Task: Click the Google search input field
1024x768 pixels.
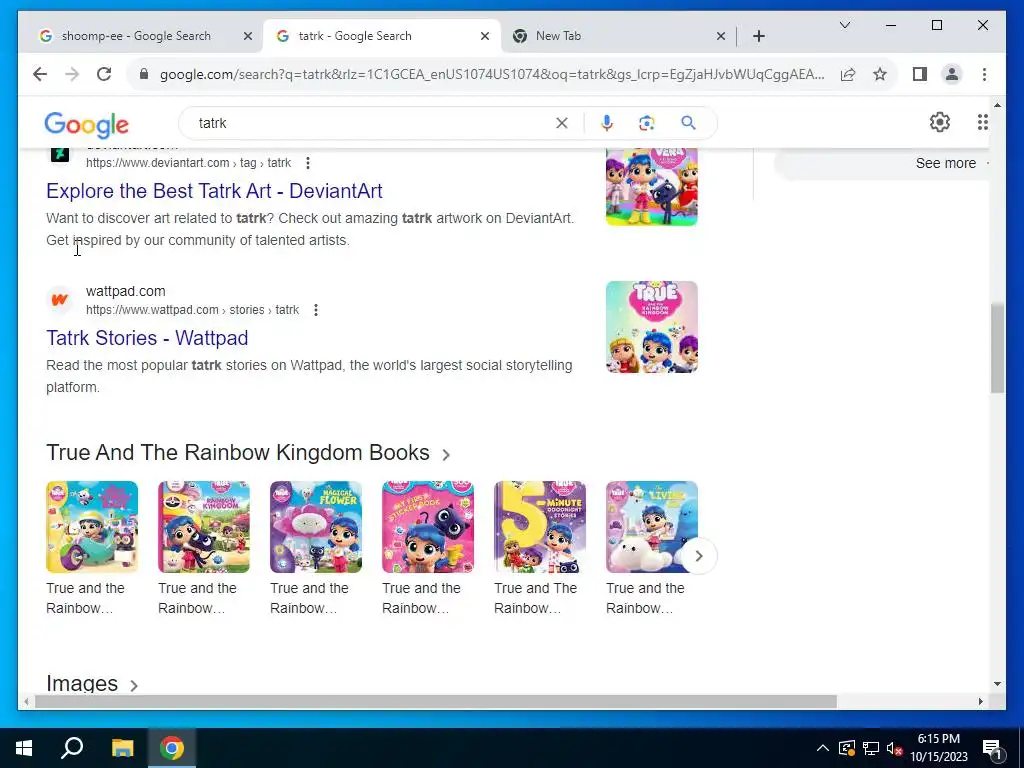Action: [x=372, y=123]
